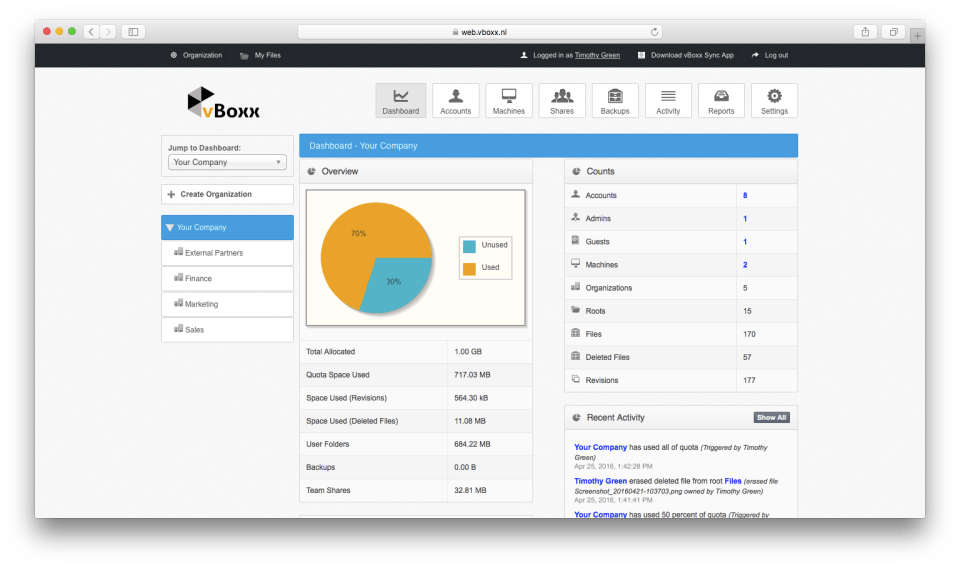Open the Dashboard section
Screen dimensions: 960x568
tap(400, 100)
